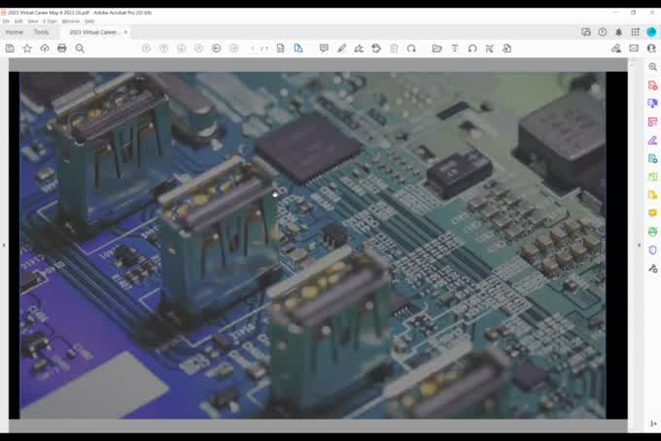This screenshot has height=441, width=661.
Task: Print the document with the printer icon
Action: (x=62, y=48)
